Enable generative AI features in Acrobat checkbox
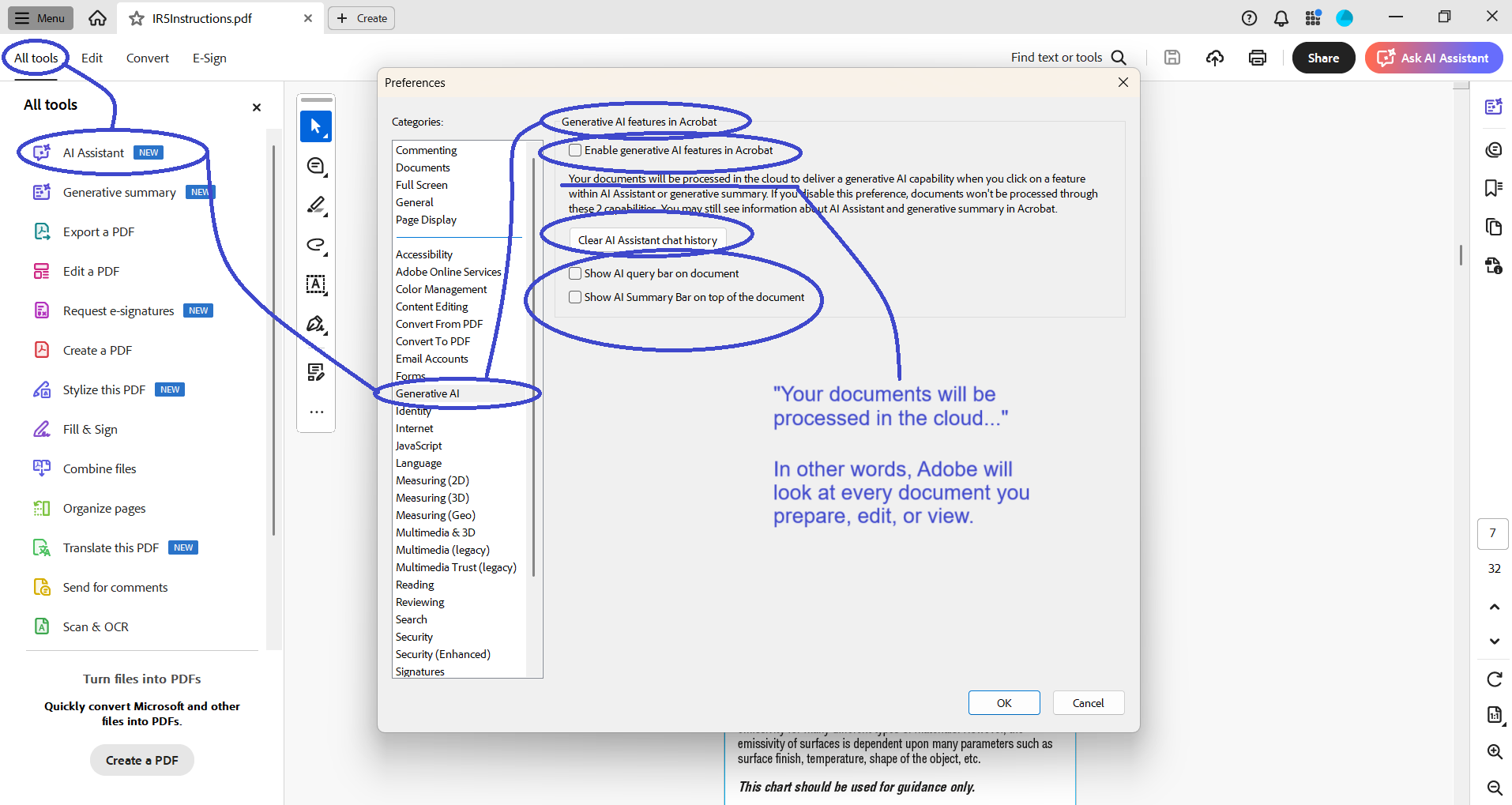 [x=575, y=150]
